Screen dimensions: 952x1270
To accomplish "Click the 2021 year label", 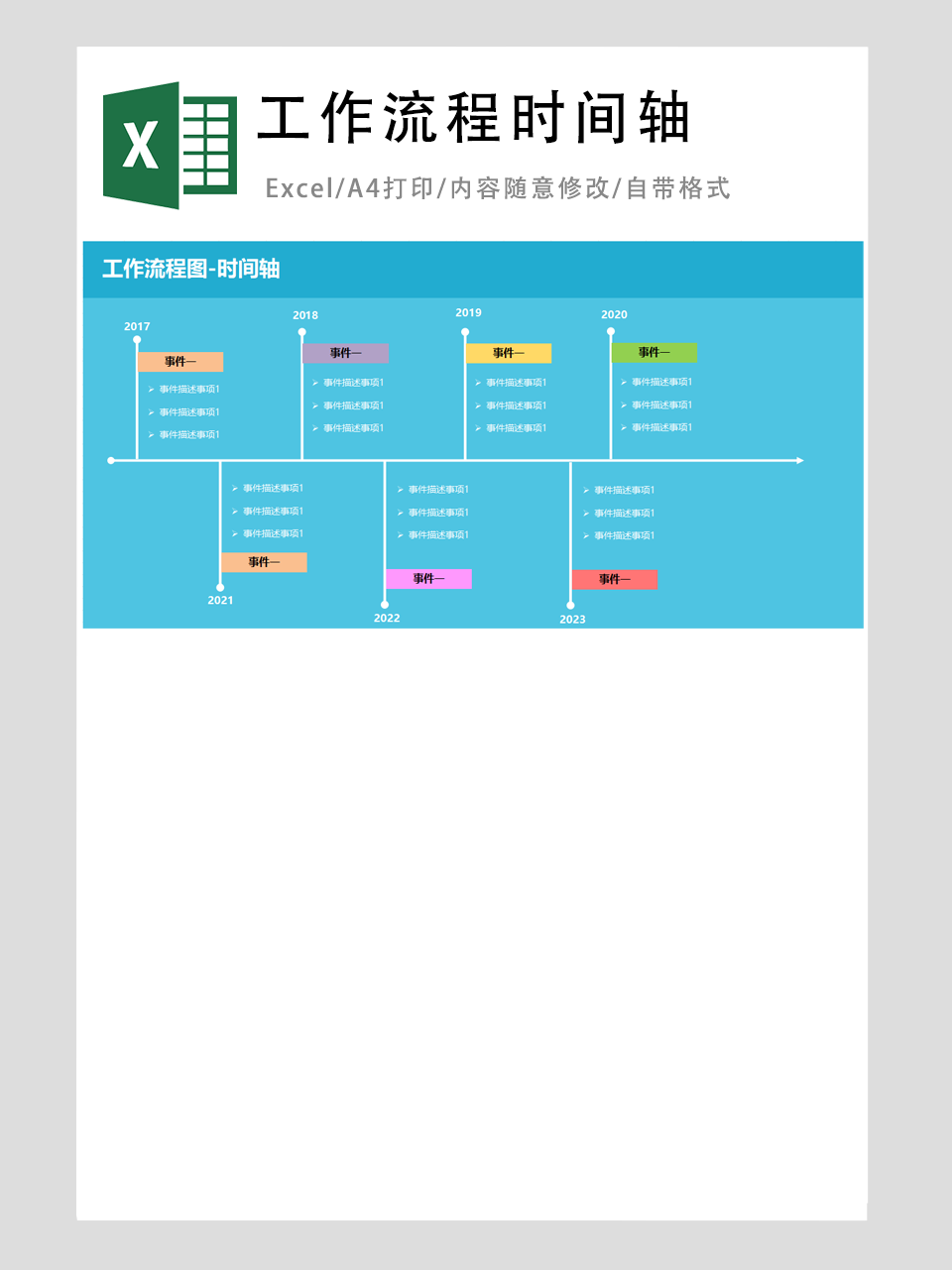I will pos(220,600).
